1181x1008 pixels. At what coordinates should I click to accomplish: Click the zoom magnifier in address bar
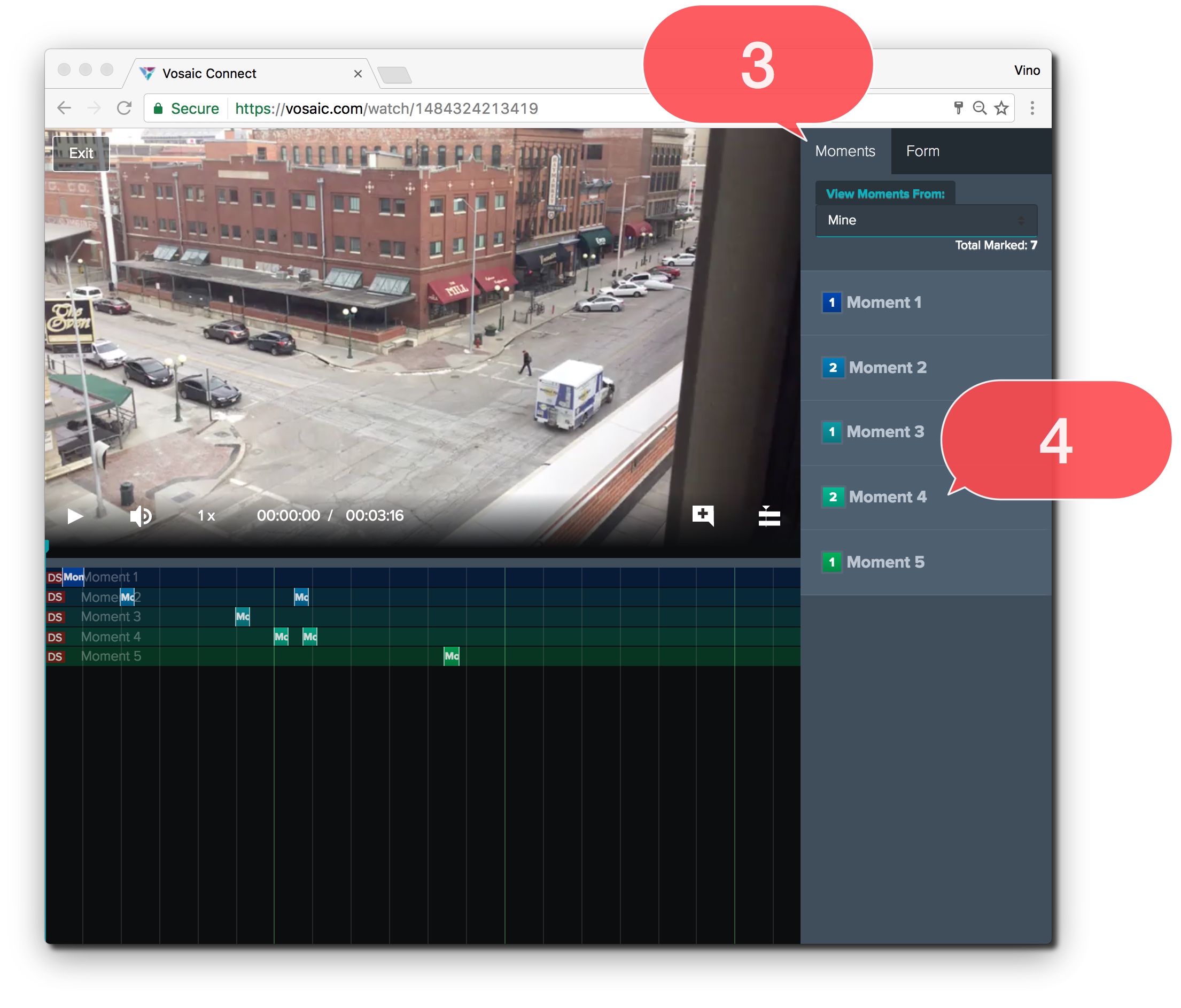[979, 108]
